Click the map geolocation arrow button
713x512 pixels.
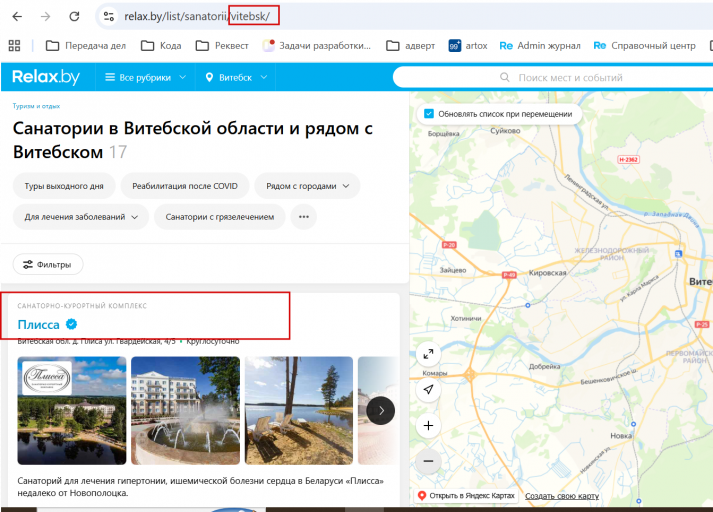coord(428,390)
